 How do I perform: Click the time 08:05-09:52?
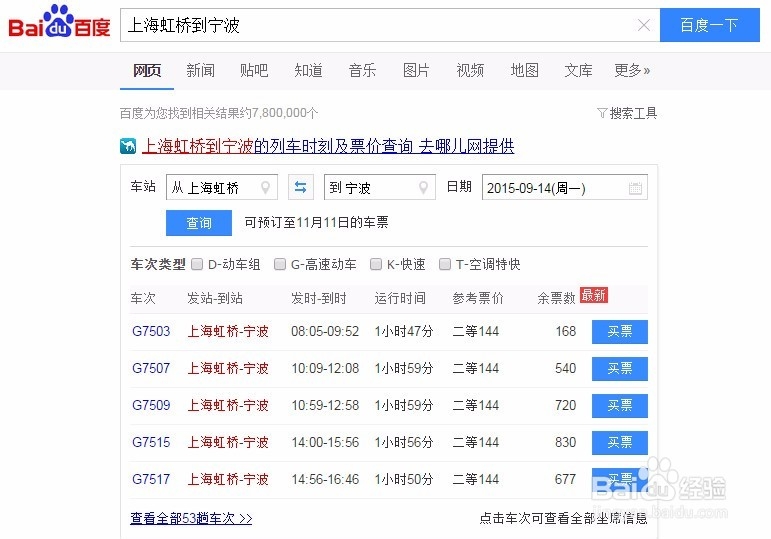tap(325, 331)
